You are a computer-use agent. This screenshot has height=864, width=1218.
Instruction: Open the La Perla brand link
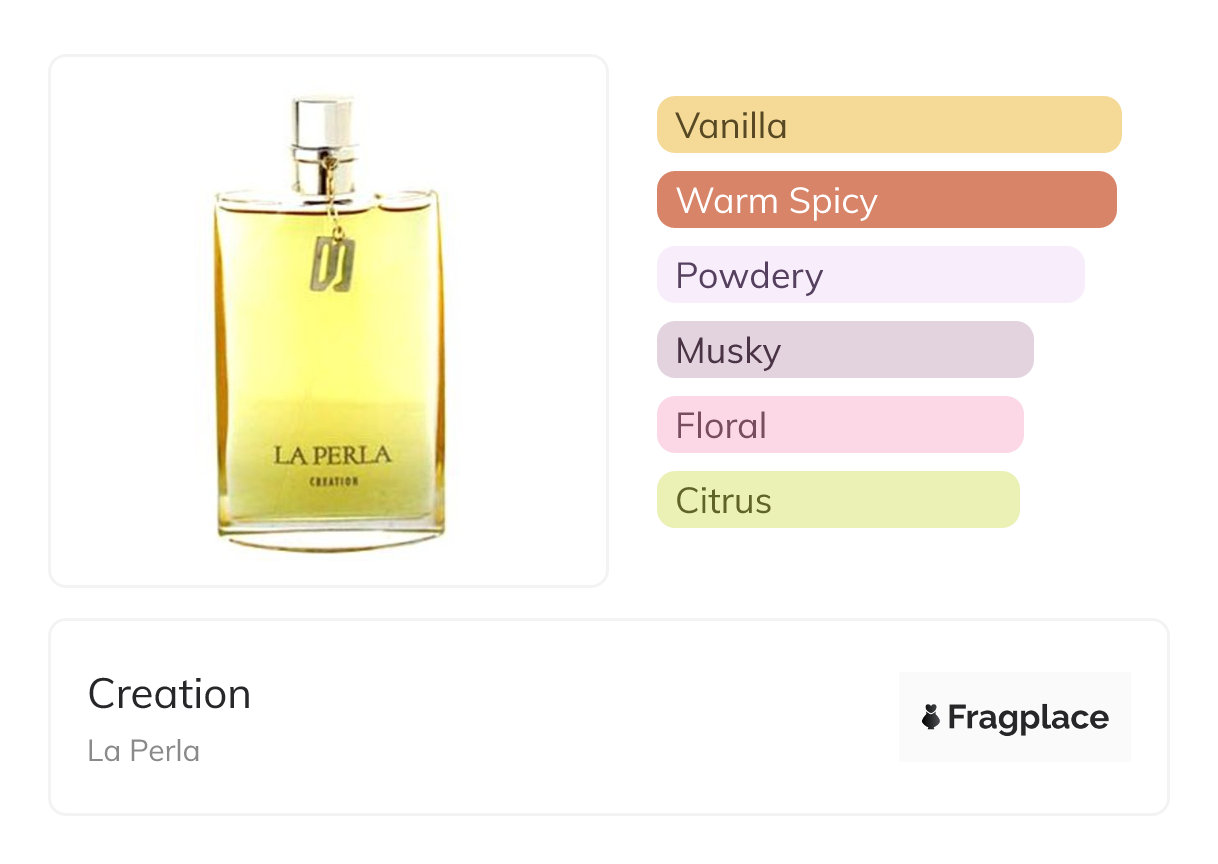coord(143,750)
